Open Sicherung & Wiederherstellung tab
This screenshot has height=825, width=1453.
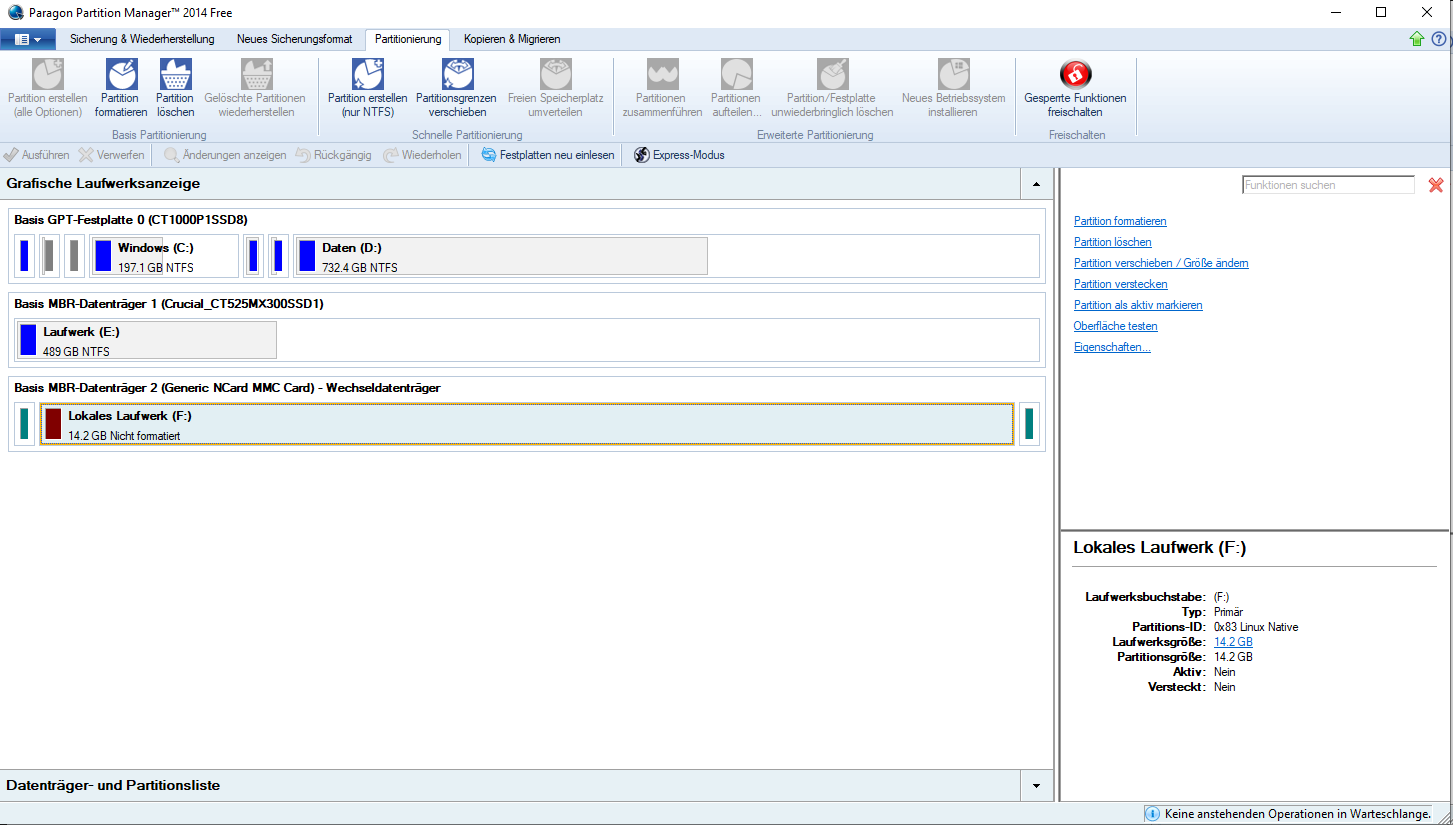coord(142,39)
